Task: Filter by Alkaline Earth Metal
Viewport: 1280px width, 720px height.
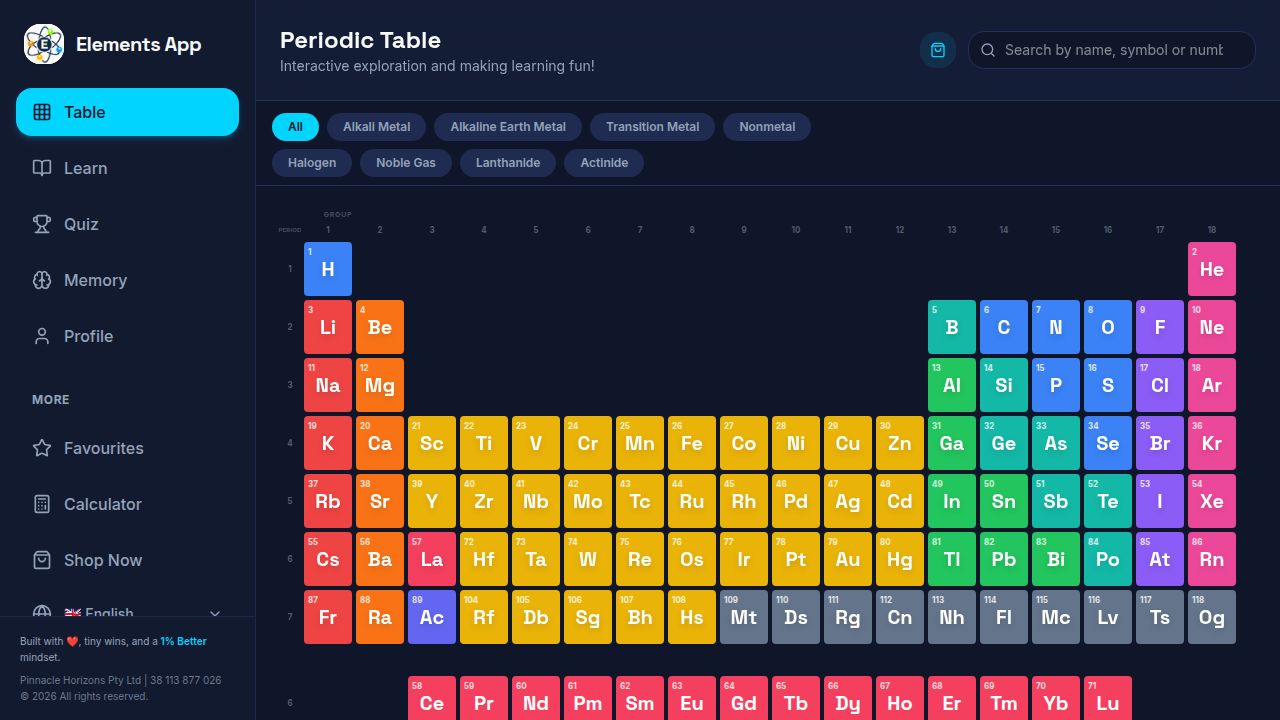Action: tap(508, 127)
